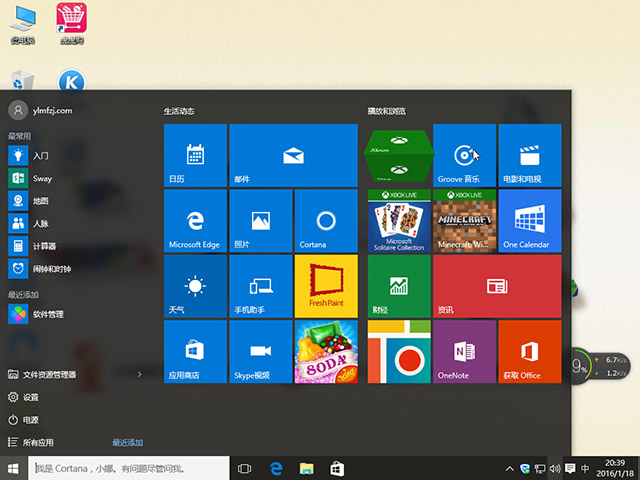Screen dimensions: 640x480
Task: Click the 最近添加 link at bottom
Action: click(x=127, y=442)
